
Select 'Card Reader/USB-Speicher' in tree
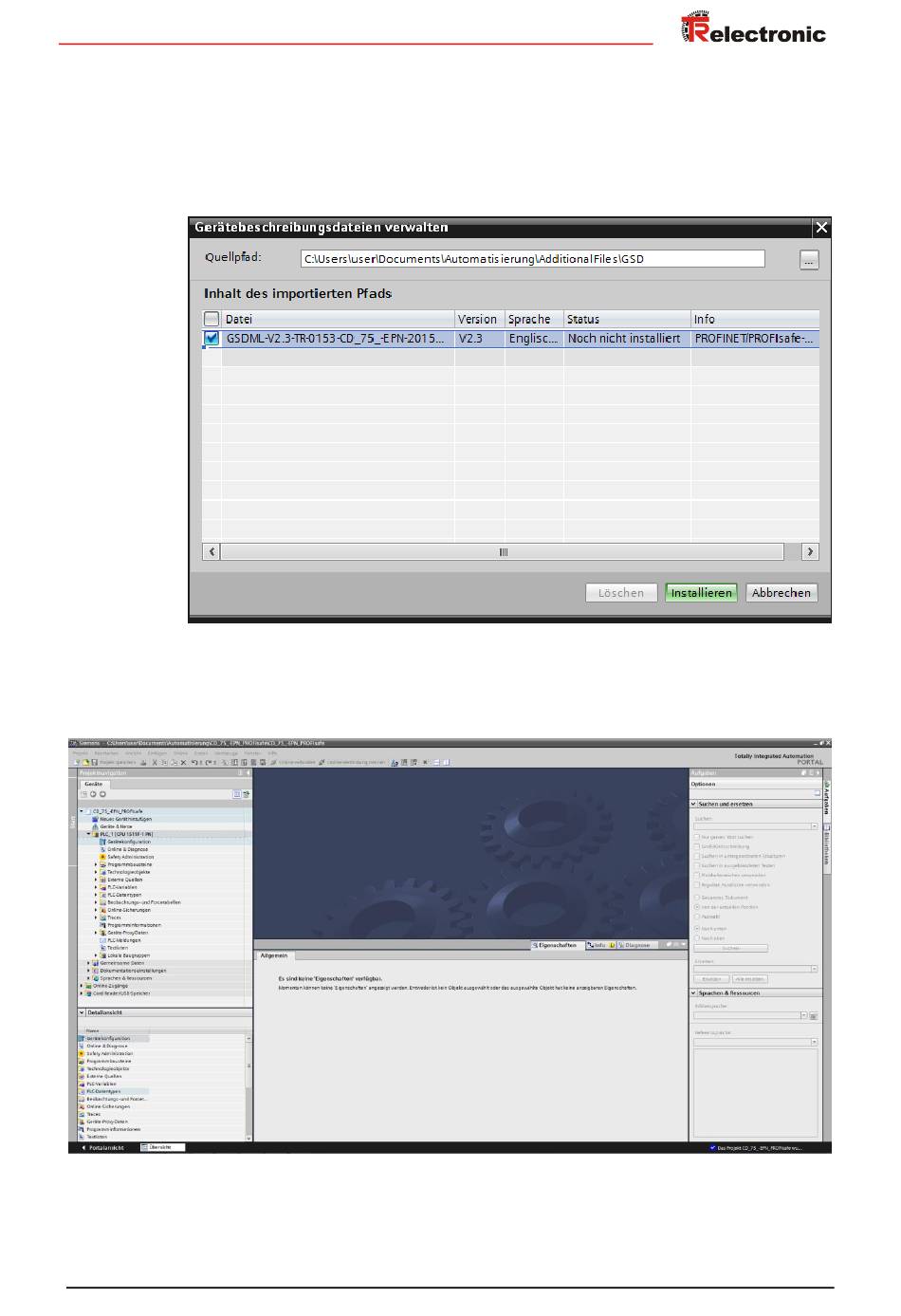[x=120, y=993]
